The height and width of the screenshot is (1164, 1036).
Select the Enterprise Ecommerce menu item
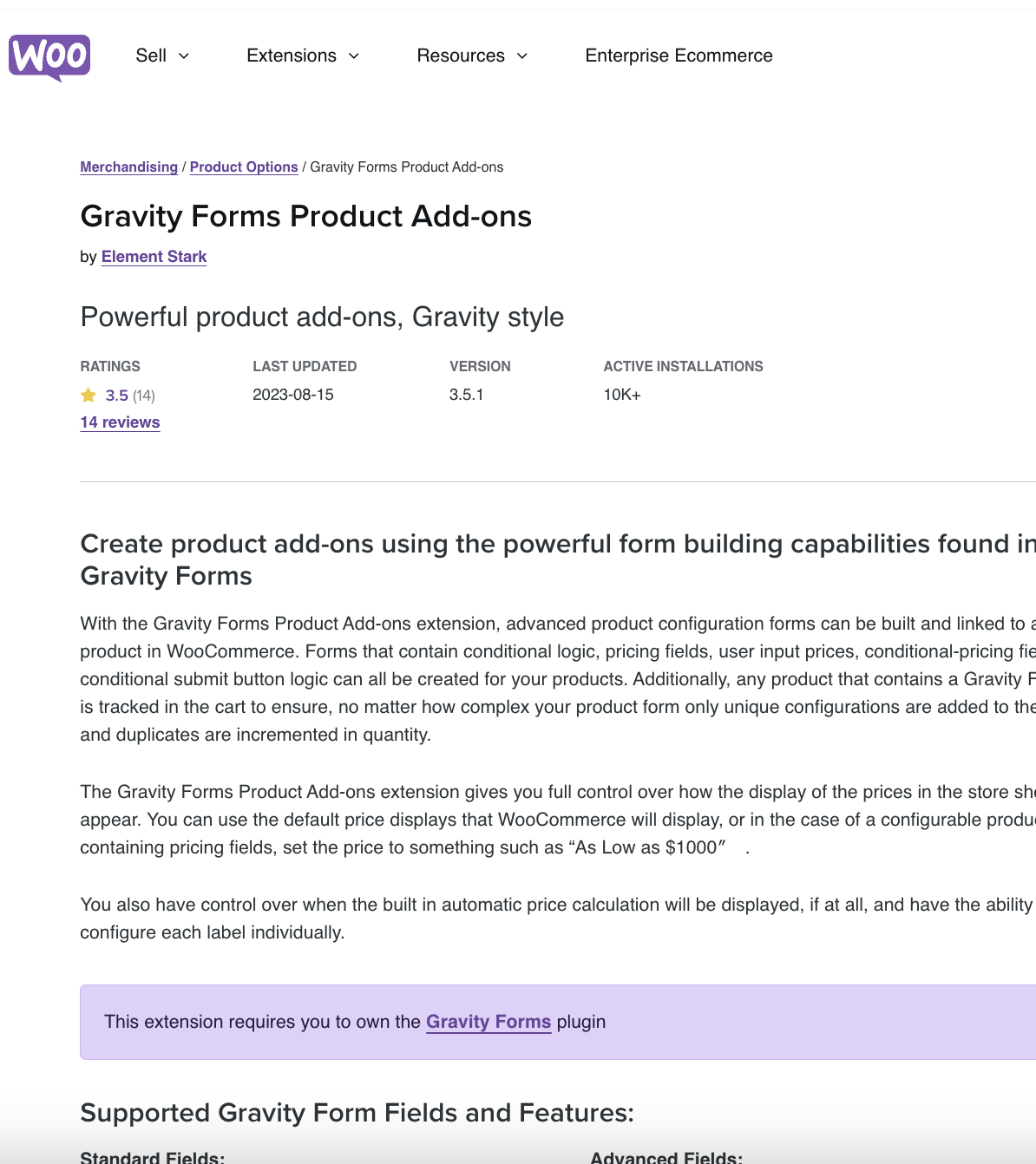(x=679, y=56)
